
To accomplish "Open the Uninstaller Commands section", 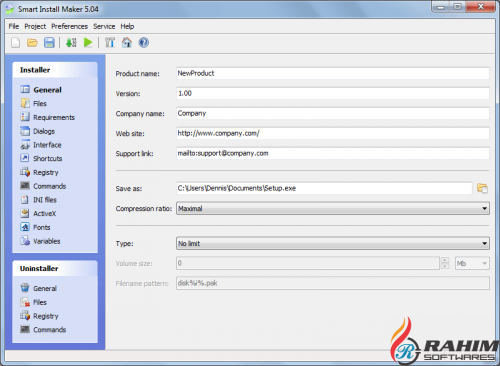I will tap(43, 330).
